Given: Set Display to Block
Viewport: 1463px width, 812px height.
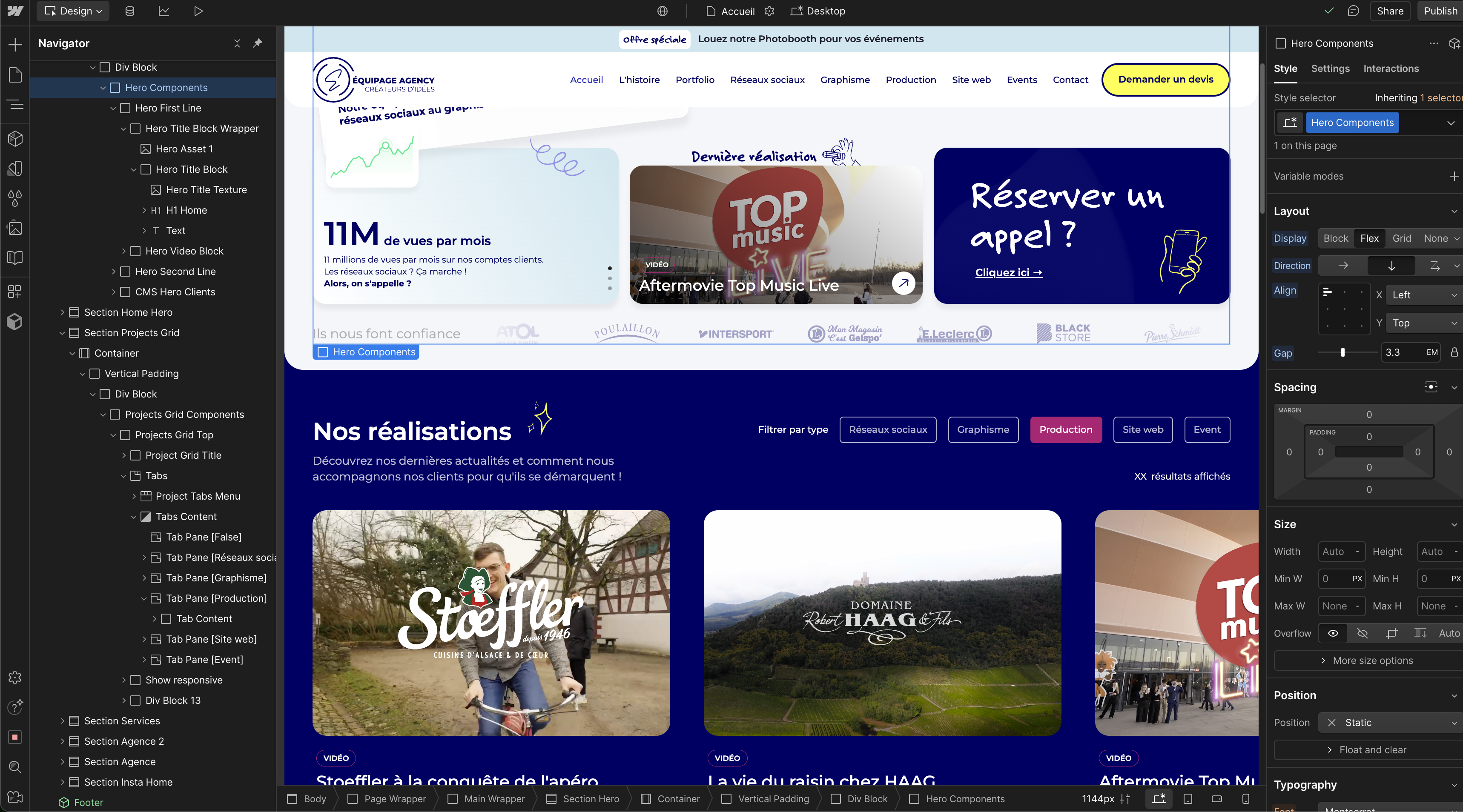Looking at the screenshot, I should (1336, 238).
